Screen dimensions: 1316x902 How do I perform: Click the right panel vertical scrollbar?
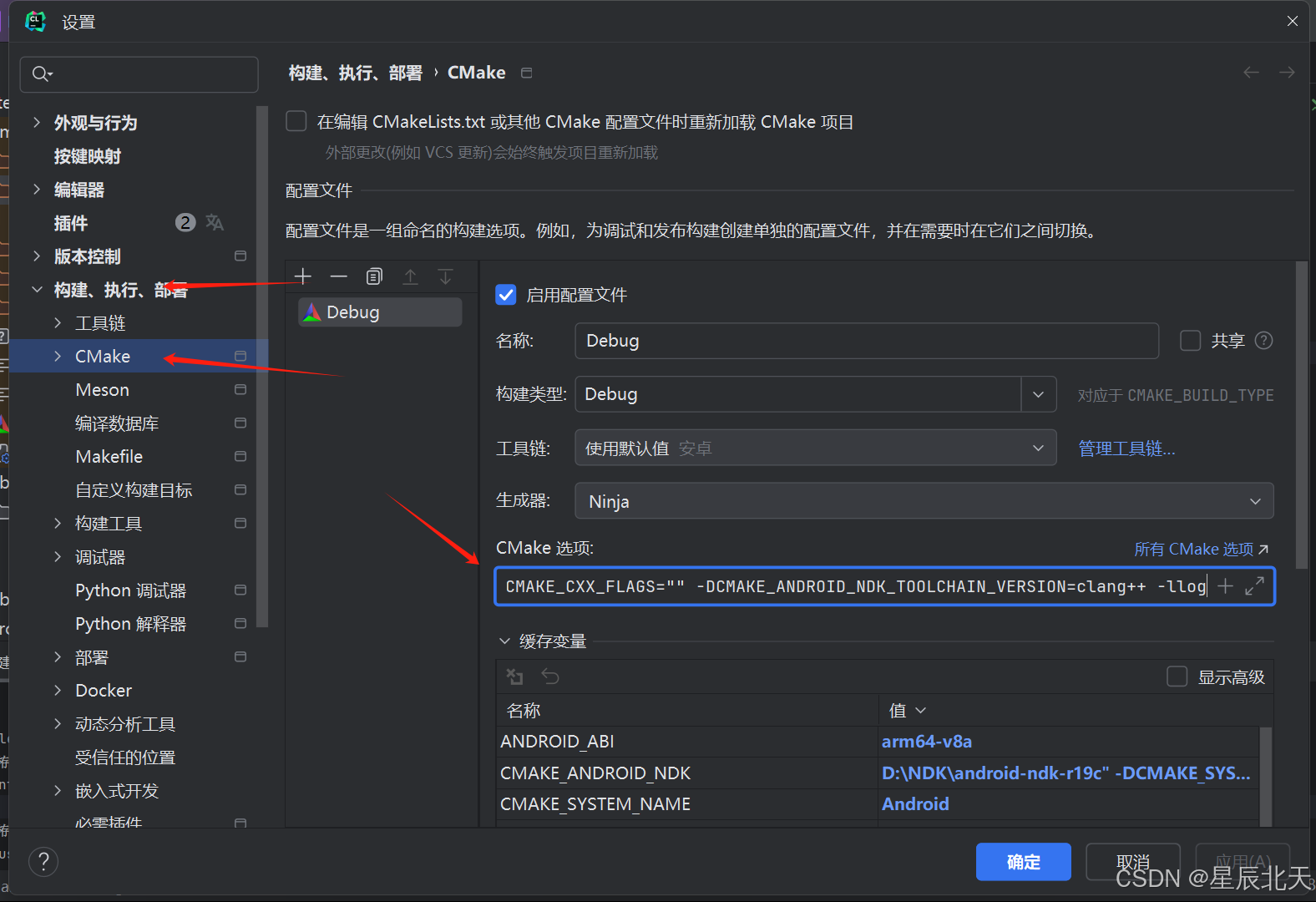1302,415
